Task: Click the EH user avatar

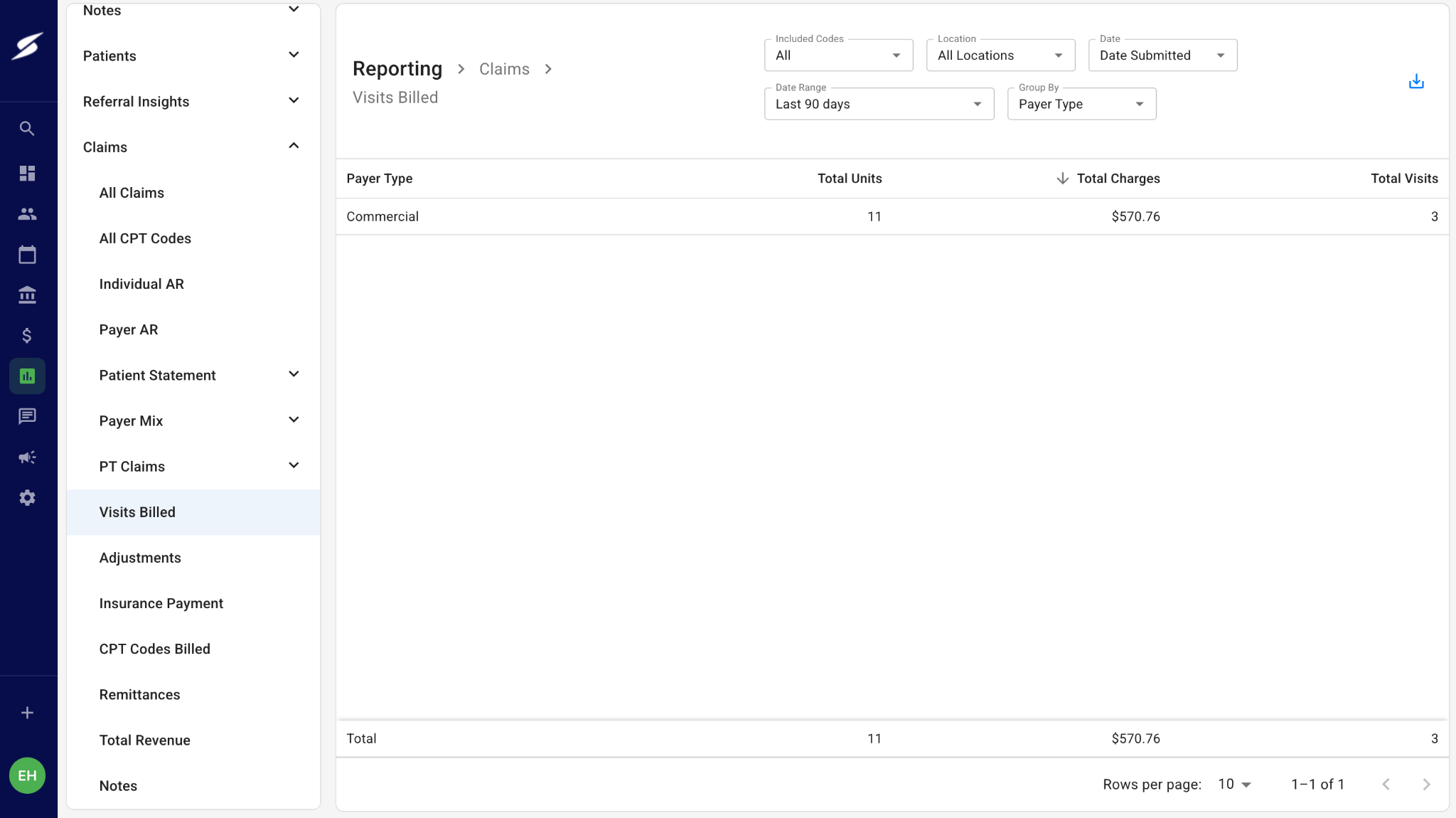Action: [x=27, y=775]
